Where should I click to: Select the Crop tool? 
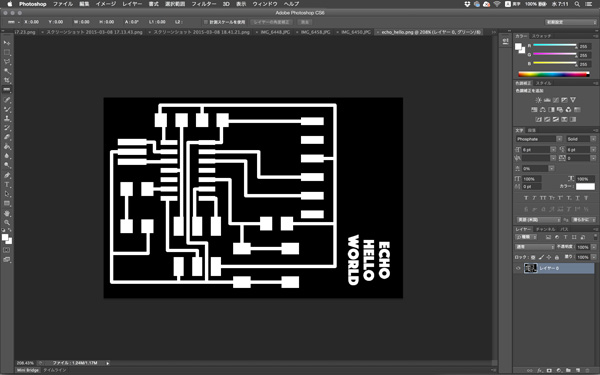(7, 80)
